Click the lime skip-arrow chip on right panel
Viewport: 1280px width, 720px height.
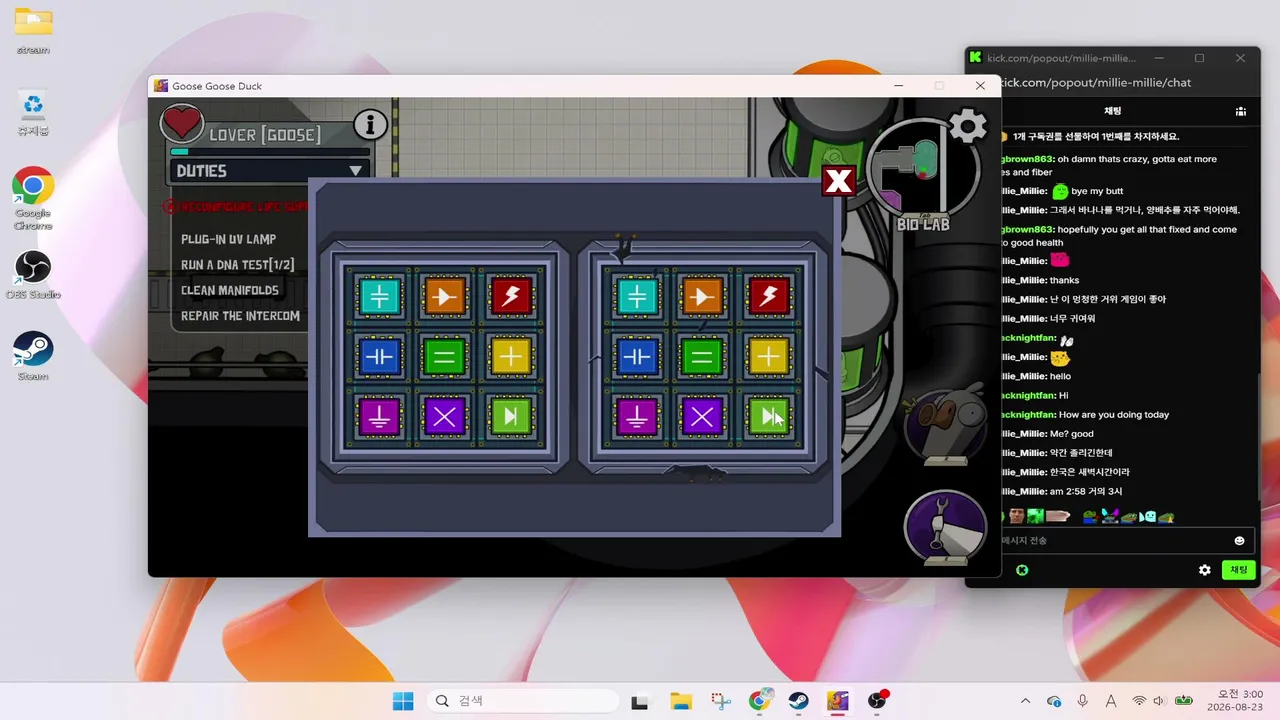(x=768, y=417)
